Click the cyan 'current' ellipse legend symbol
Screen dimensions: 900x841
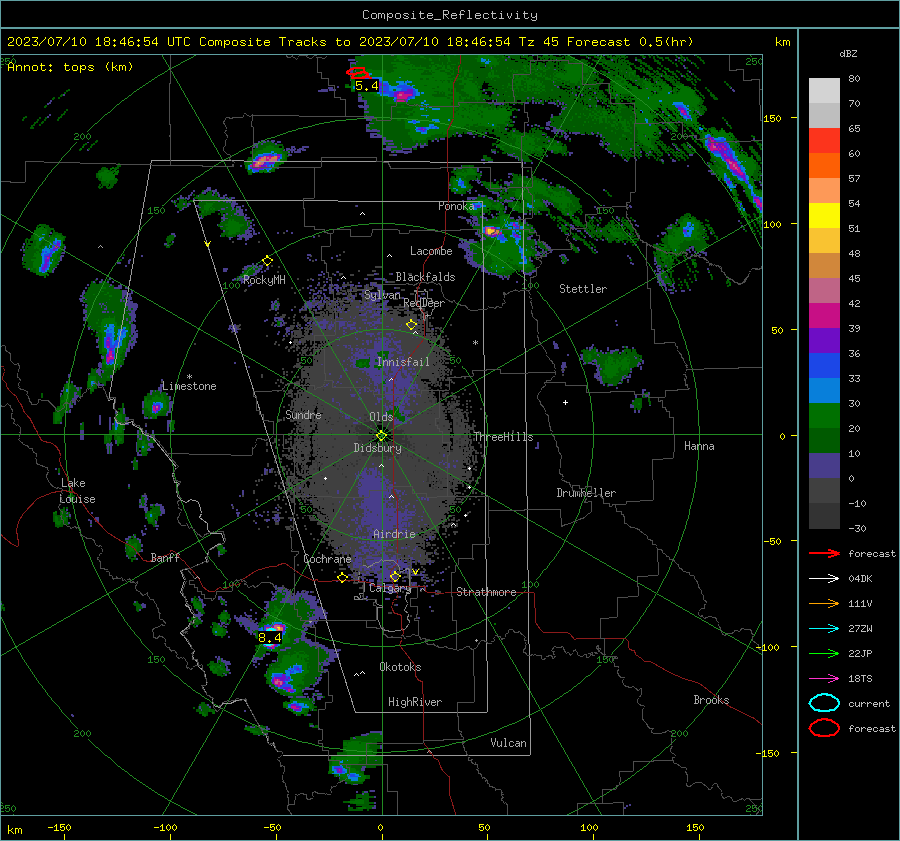[x=824, y=703]
